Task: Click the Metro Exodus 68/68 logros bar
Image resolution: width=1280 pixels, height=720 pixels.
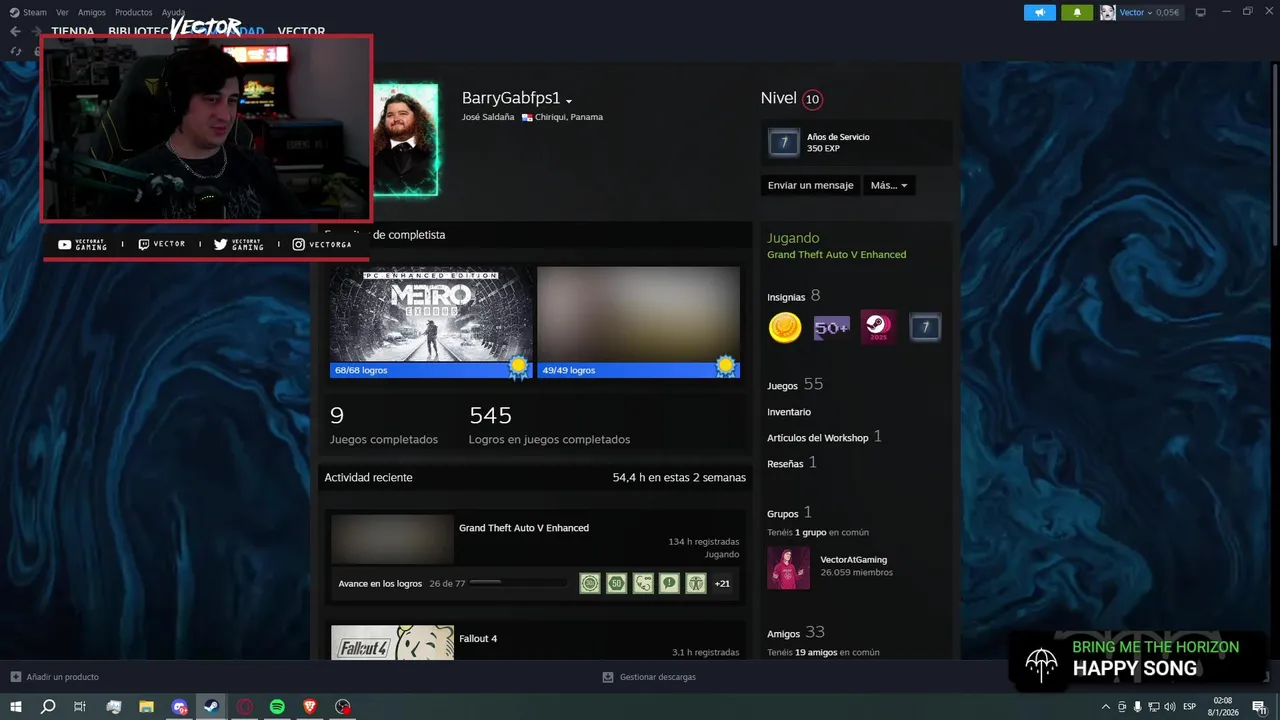Action: pos(431,370)
